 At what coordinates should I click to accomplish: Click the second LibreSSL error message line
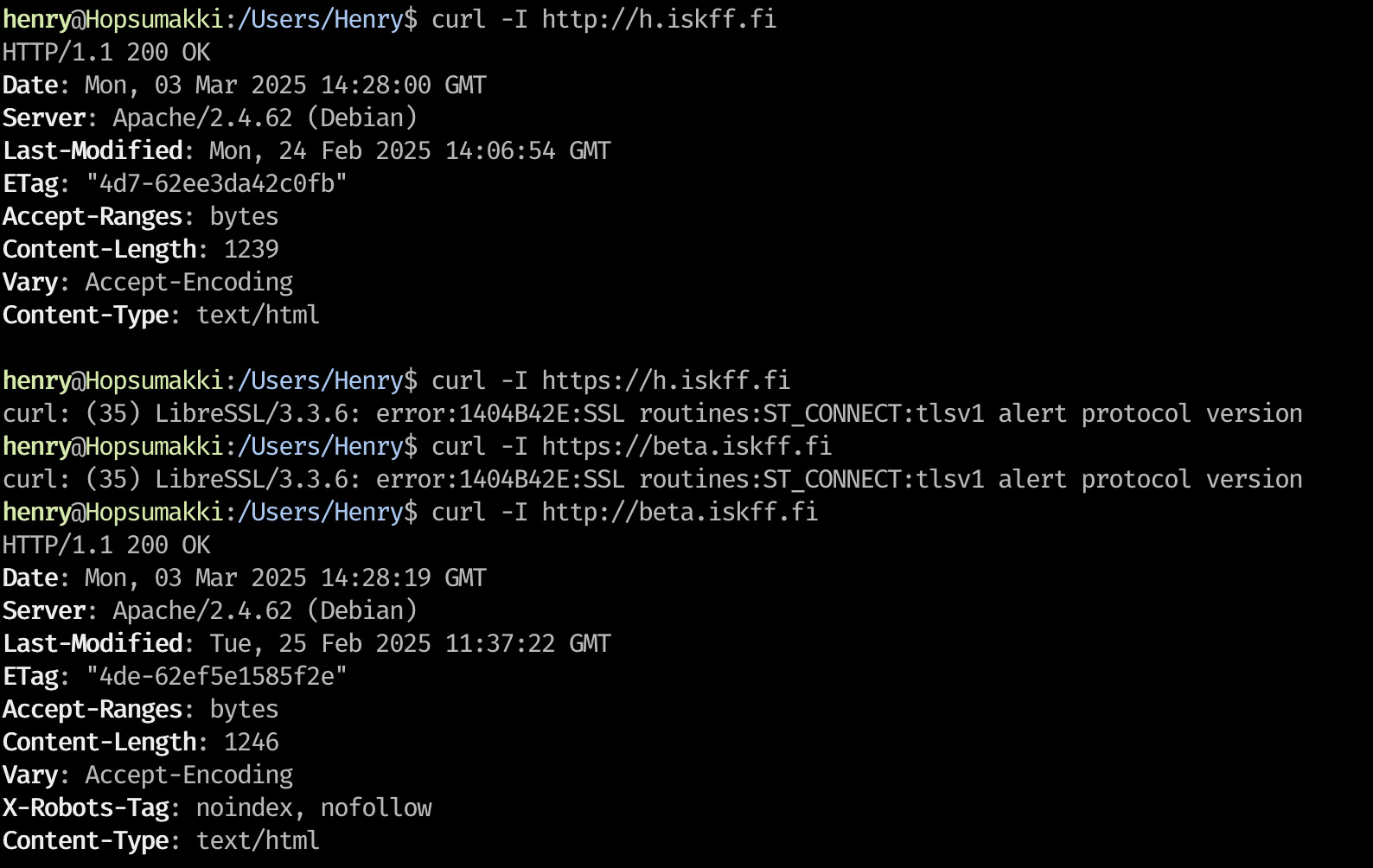point(652,479)
